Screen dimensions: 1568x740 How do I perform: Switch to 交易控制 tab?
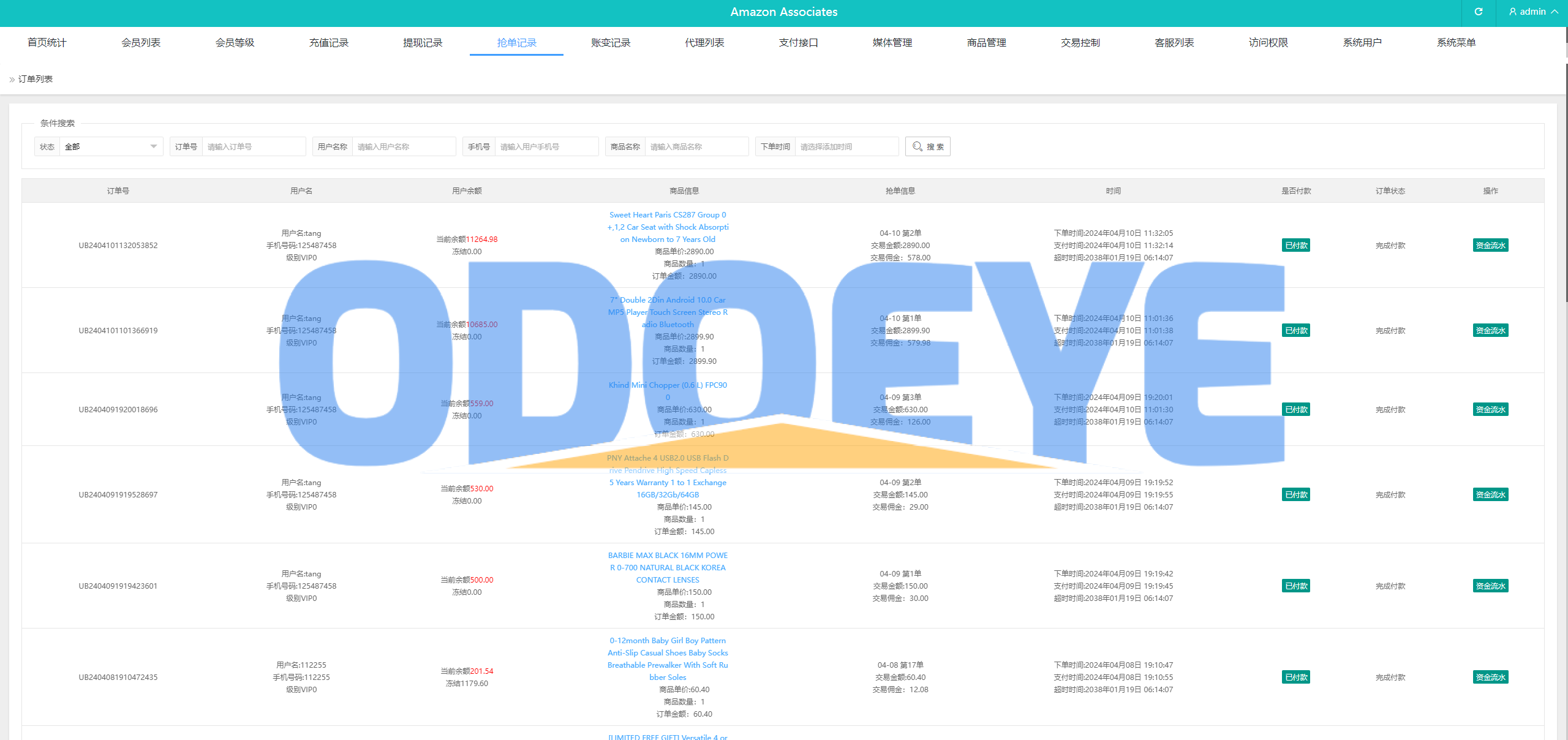[x=1080, y=42]
